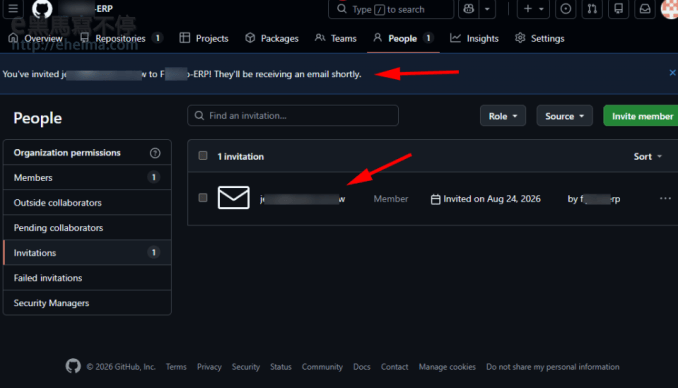Open the repositories icon in header
The width and height of the screenshot is (678, 388).
618,9
